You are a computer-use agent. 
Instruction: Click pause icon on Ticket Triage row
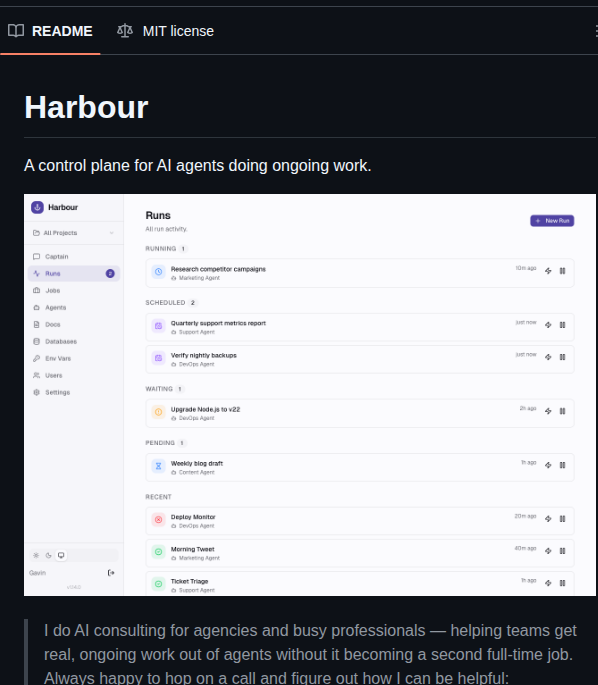563,583
